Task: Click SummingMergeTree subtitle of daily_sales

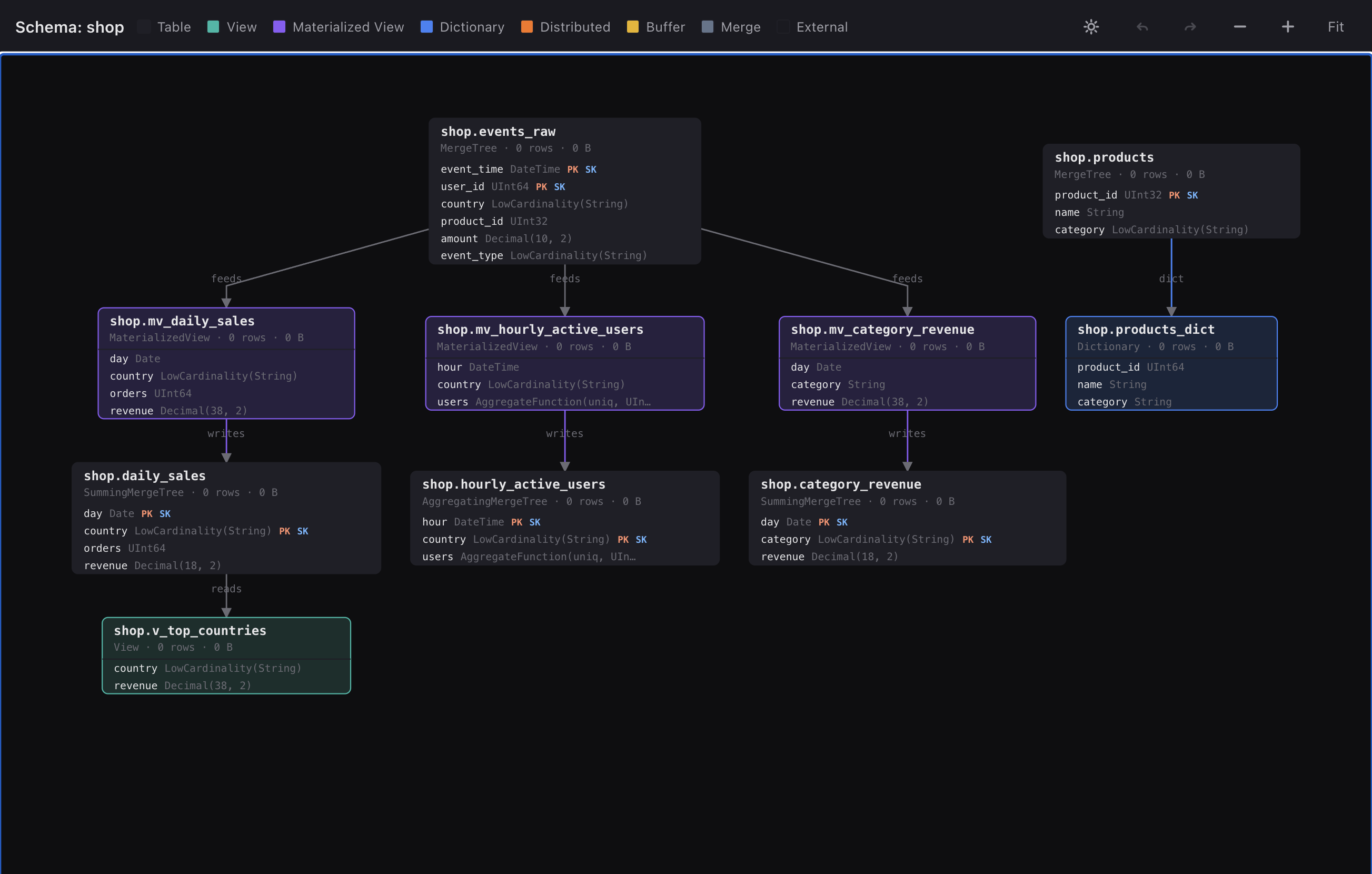Action: (x=133, y=492)
